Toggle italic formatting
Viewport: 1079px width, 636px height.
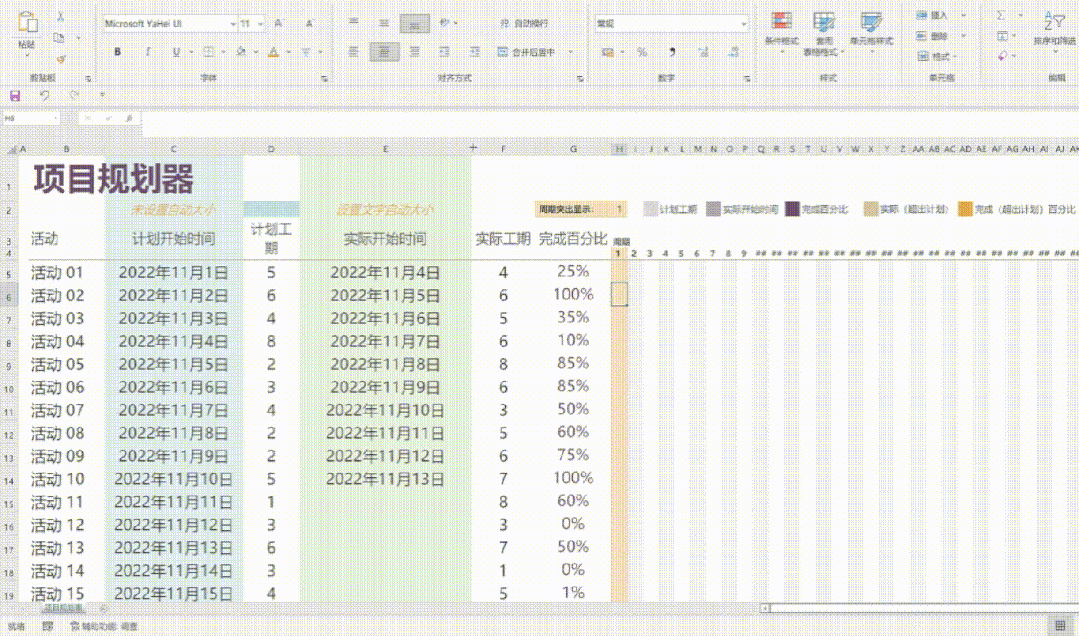(x=147, y=52)
